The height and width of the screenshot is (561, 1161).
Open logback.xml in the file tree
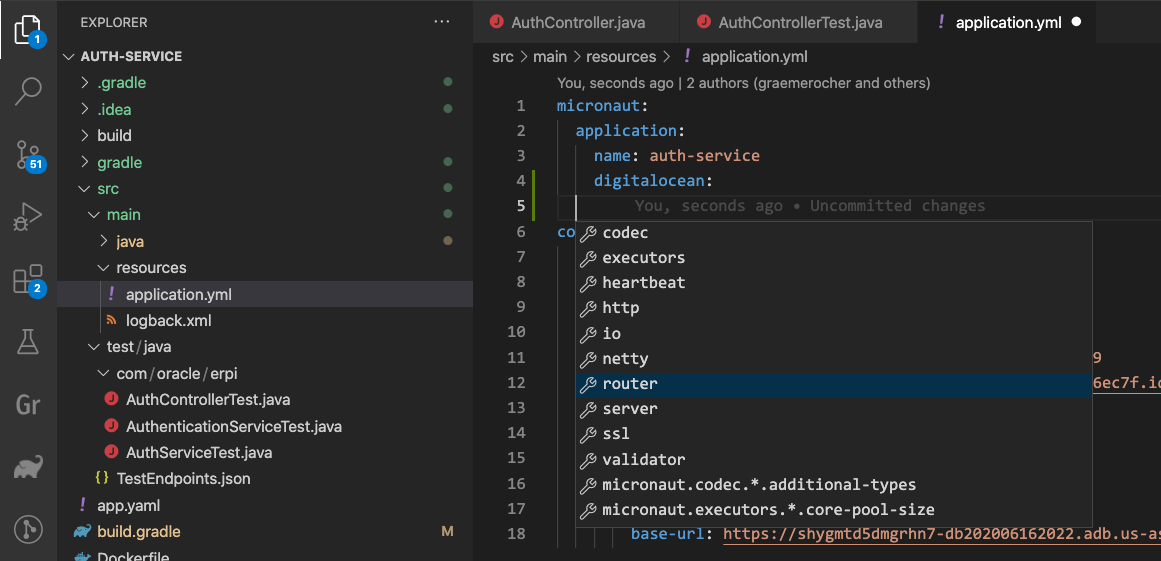tap(168, 321)
